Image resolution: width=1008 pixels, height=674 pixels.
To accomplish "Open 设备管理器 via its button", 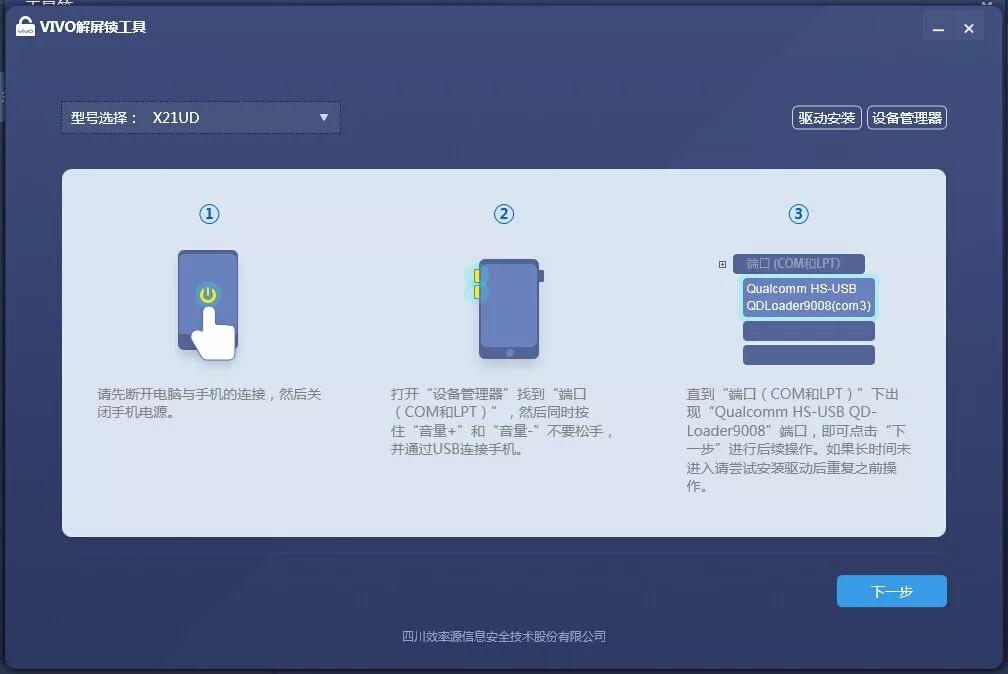I will tap(906, 117).
